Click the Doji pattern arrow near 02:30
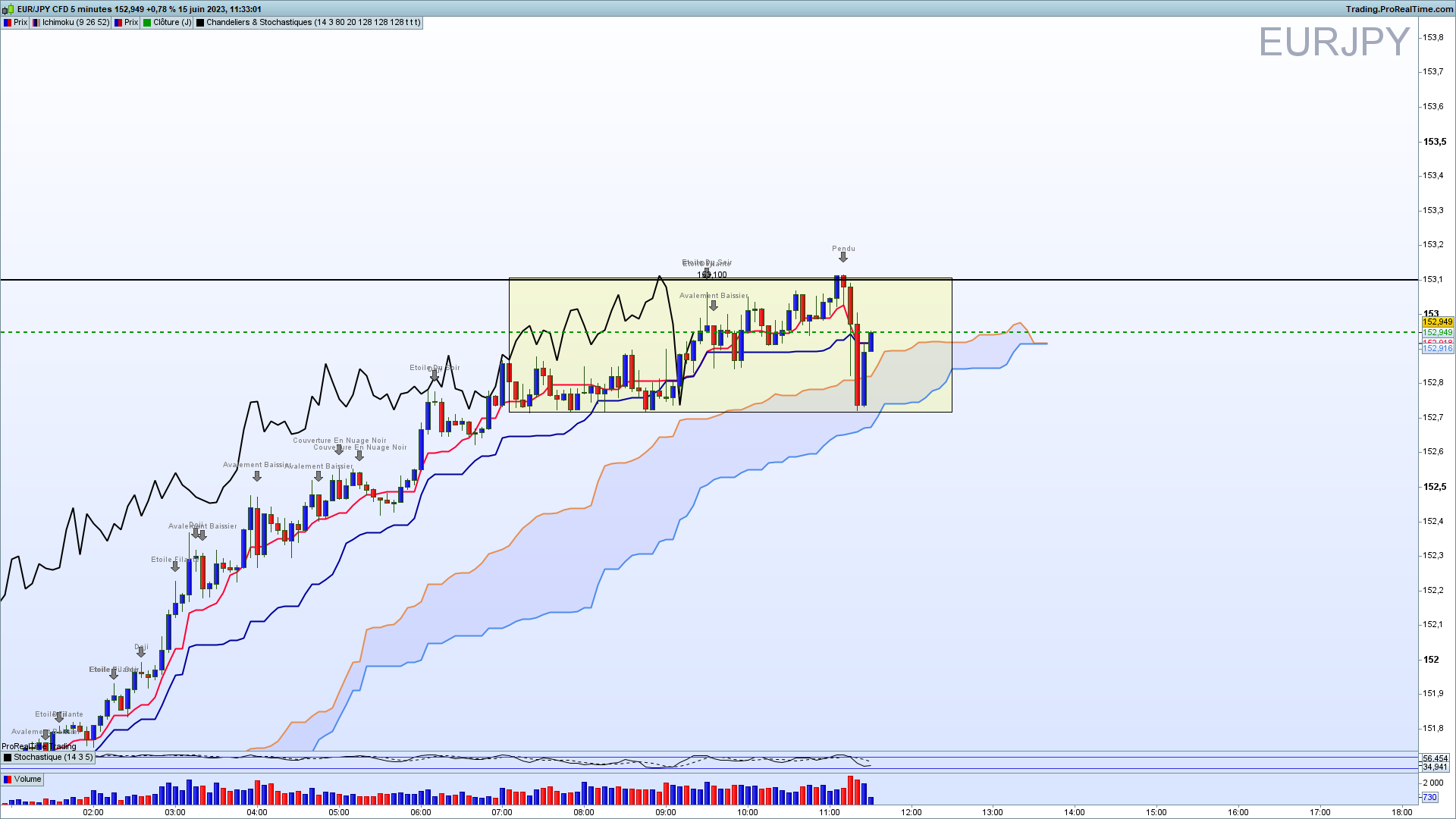1456x819 pixels. click(x=141, y=652)
